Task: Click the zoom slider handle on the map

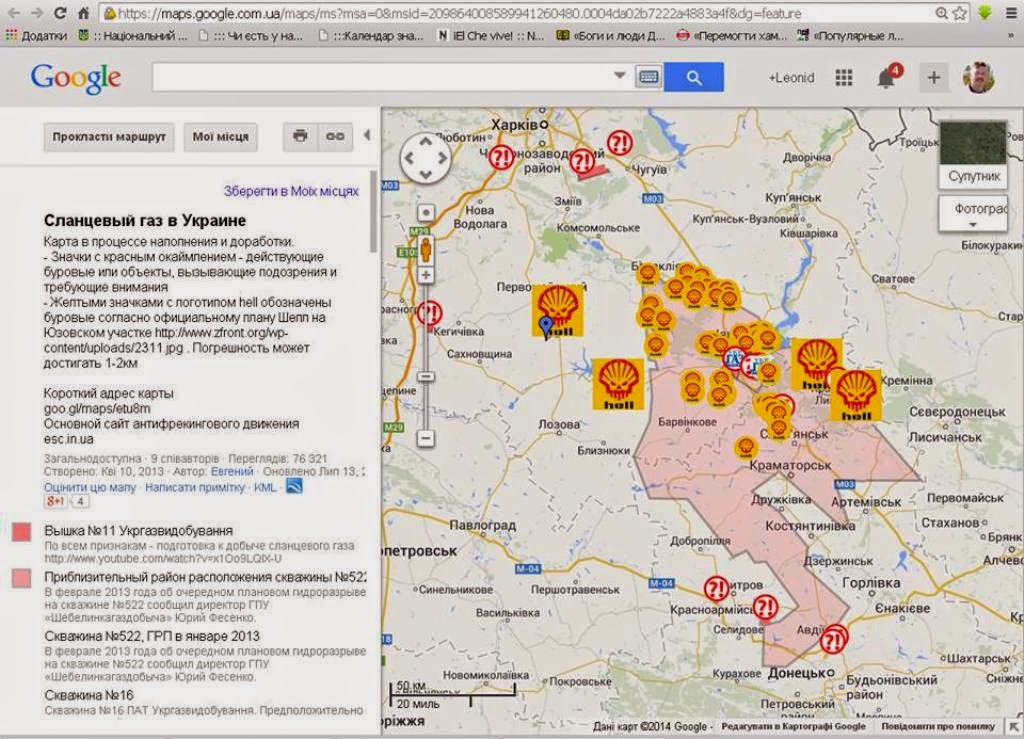Action: (426, 377)
